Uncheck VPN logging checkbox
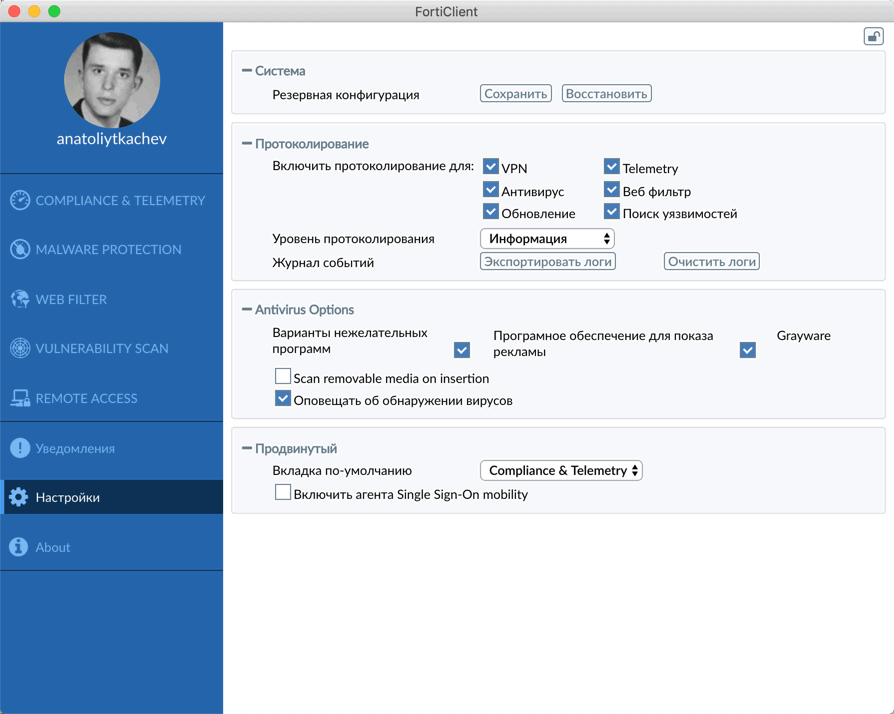Viewport: 894px width, 714px height. tap(490, 166)
